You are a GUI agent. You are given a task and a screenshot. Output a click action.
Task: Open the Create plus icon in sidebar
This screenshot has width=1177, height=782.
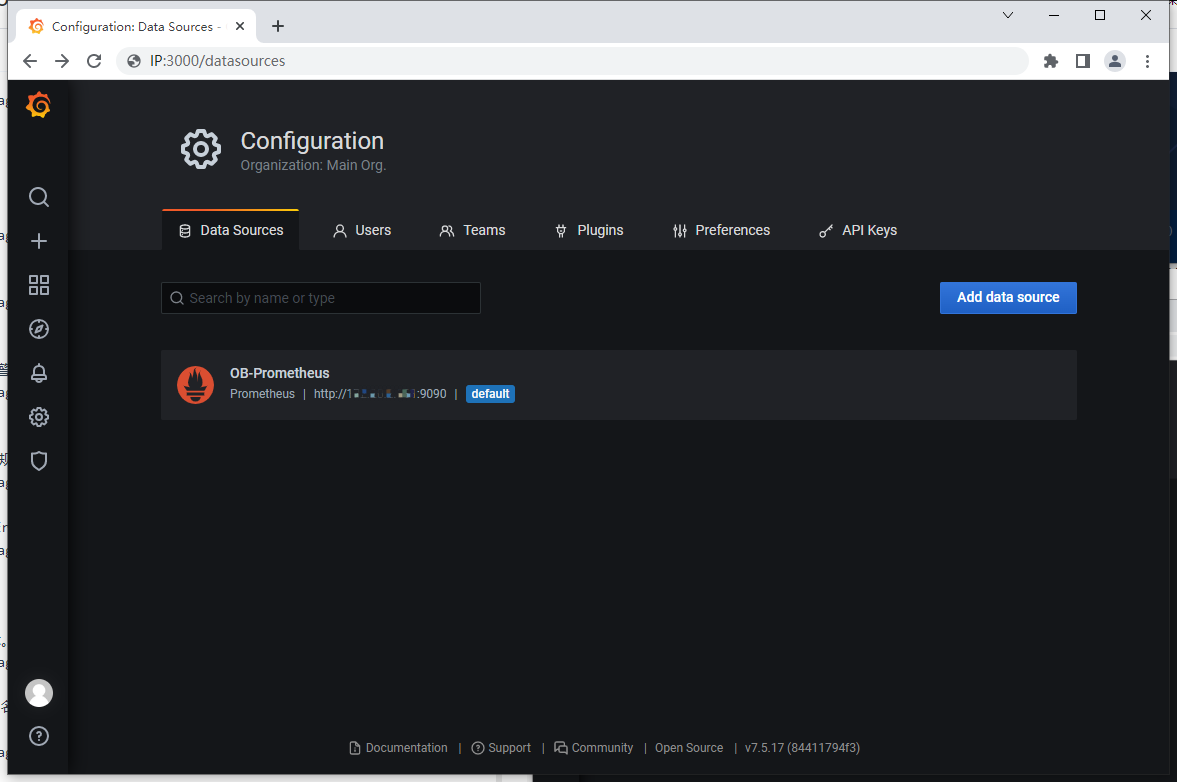click(39, 241)
